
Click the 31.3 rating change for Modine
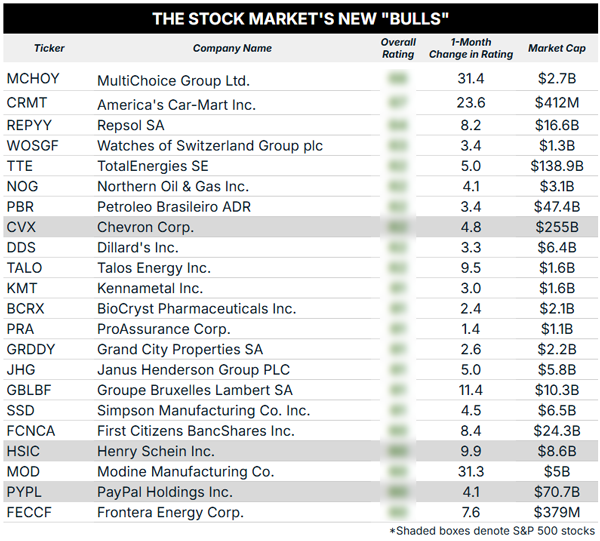(471, 471)
